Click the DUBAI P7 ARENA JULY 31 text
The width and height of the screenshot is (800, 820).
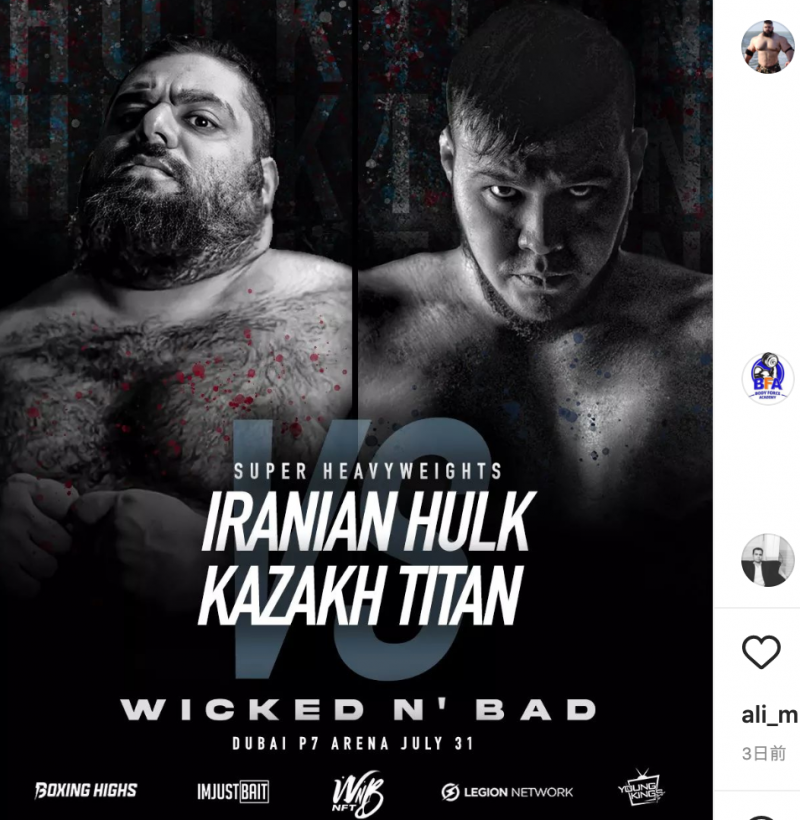coord(353,743)
